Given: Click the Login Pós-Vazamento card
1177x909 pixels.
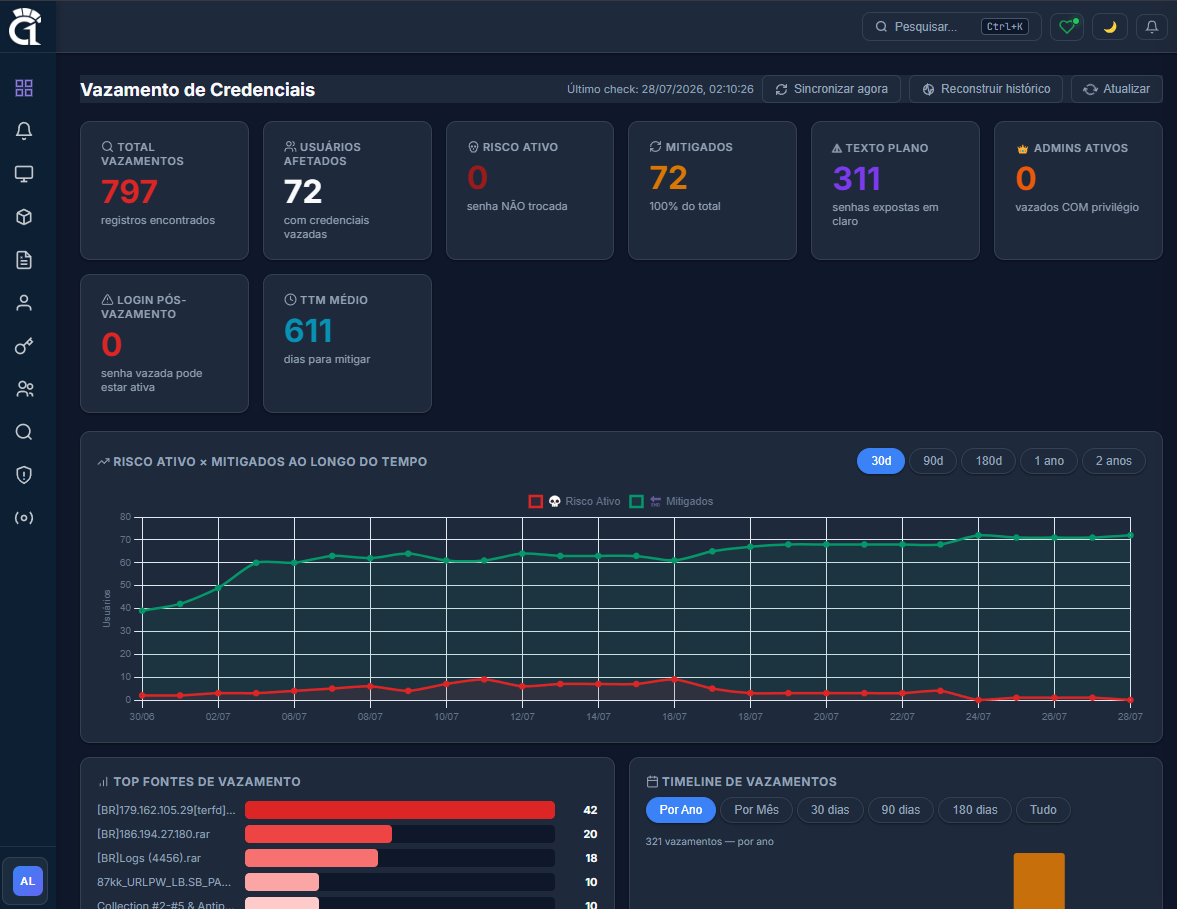Looking at the screenshot, I should tap(164, 343).
